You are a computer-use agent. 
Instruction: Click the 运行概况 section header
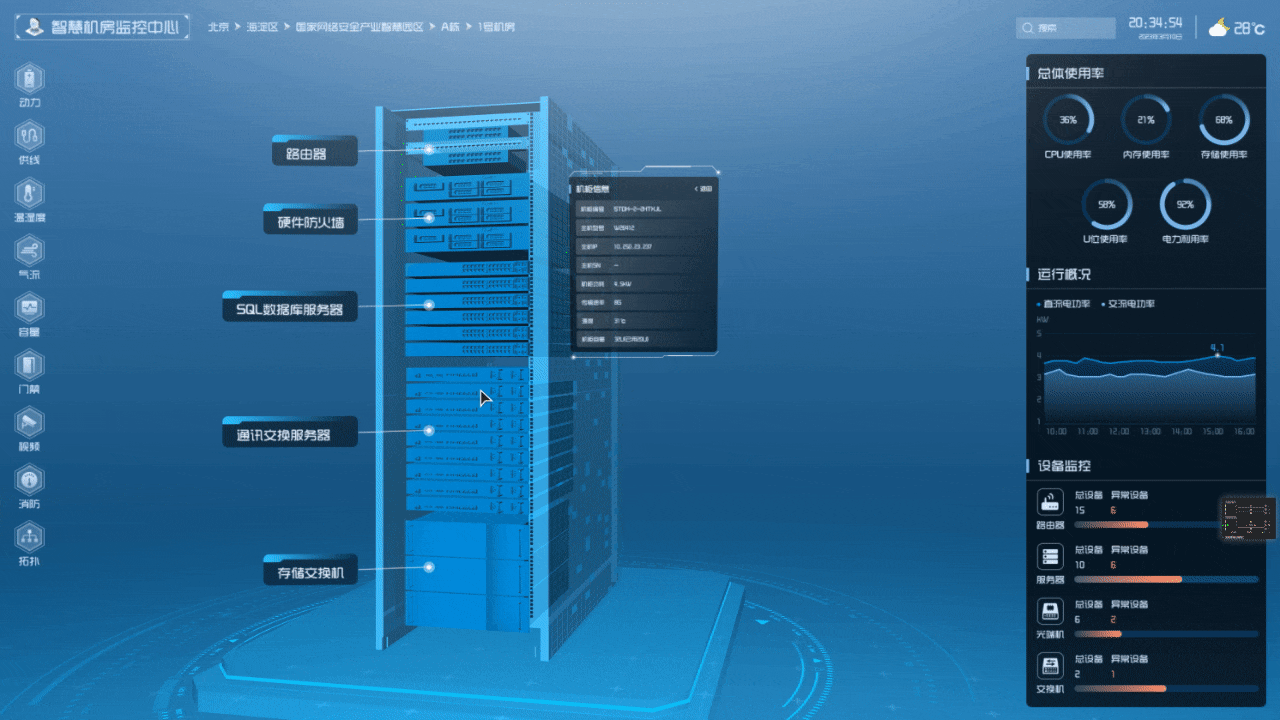tap(1064, 274)
